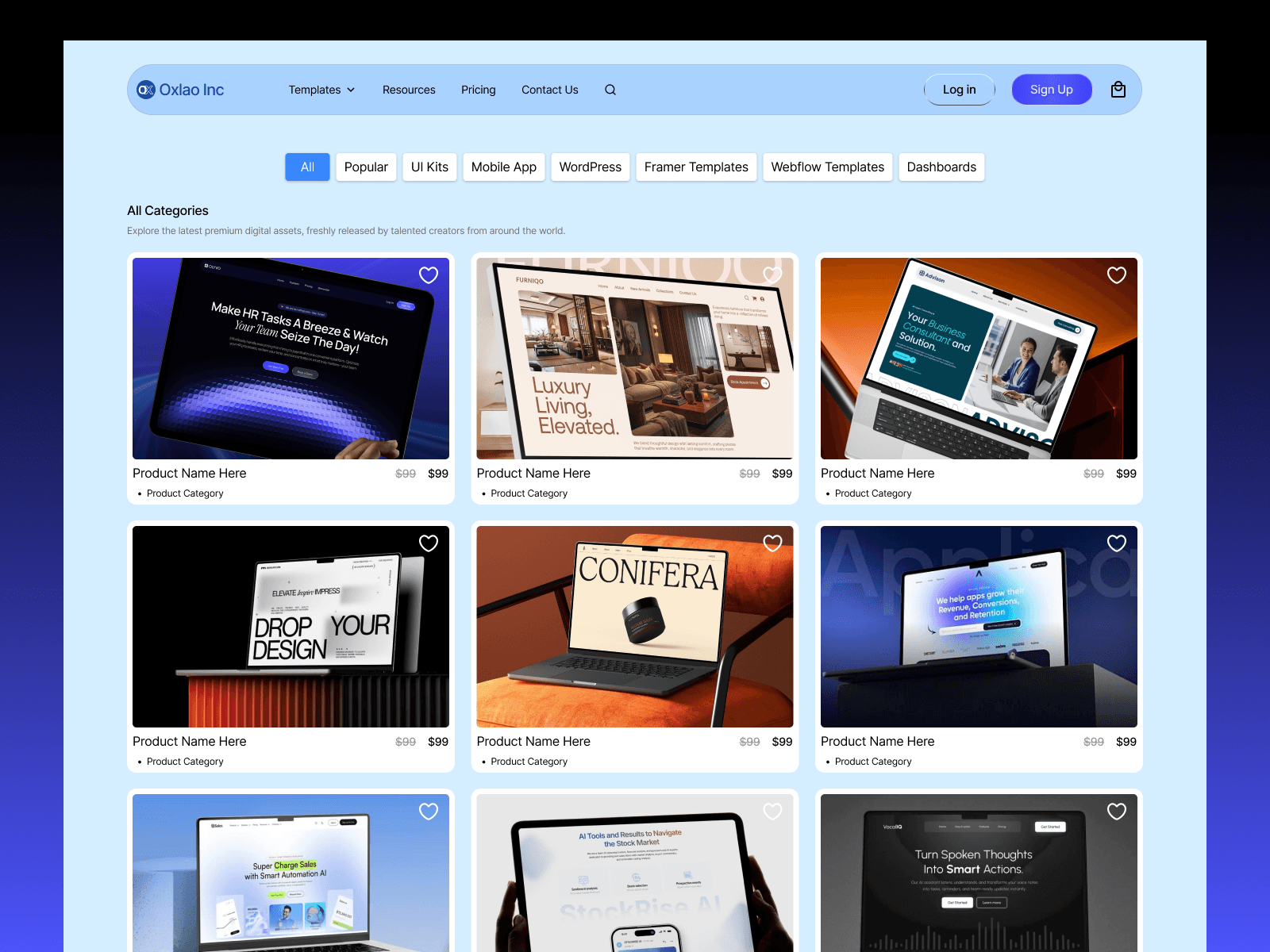
Task: Favorite the HR Tasks tablet template
Action: point(429,275)
